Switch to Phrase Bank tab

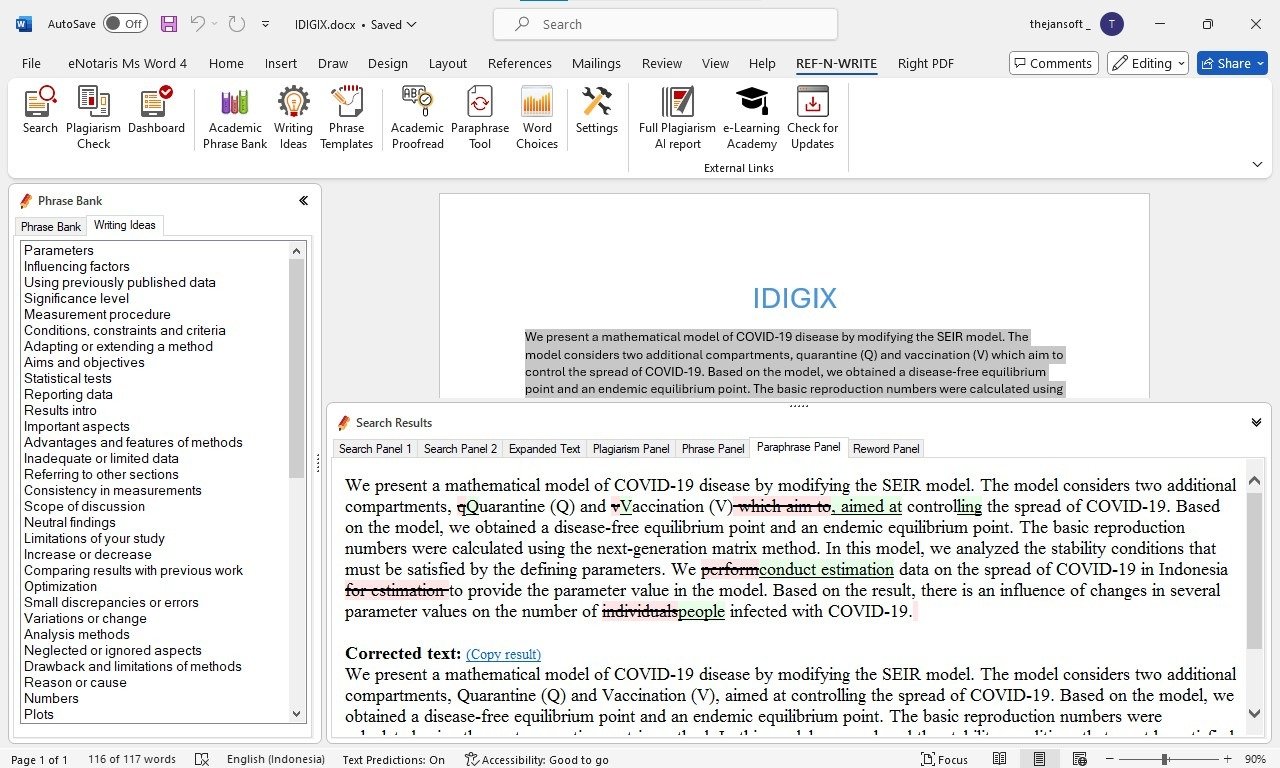pyautogui.click(x=51, y=227)
